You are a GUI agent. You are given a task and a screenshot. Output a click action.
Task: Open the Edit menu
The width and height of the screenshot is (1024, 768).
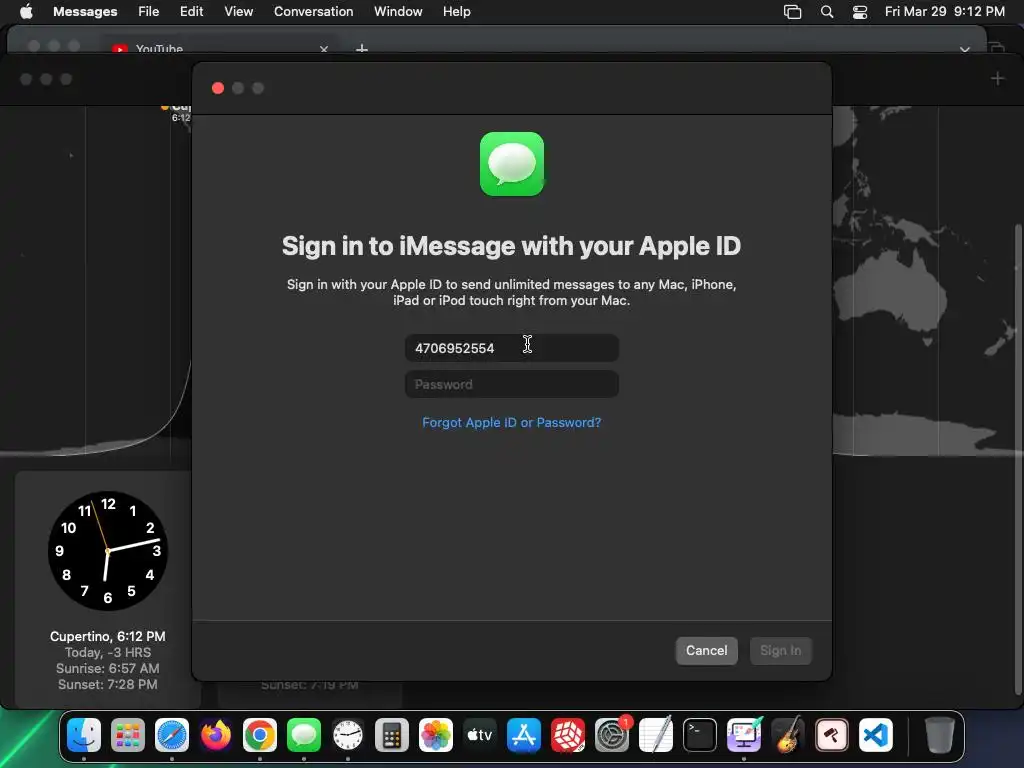191,11
